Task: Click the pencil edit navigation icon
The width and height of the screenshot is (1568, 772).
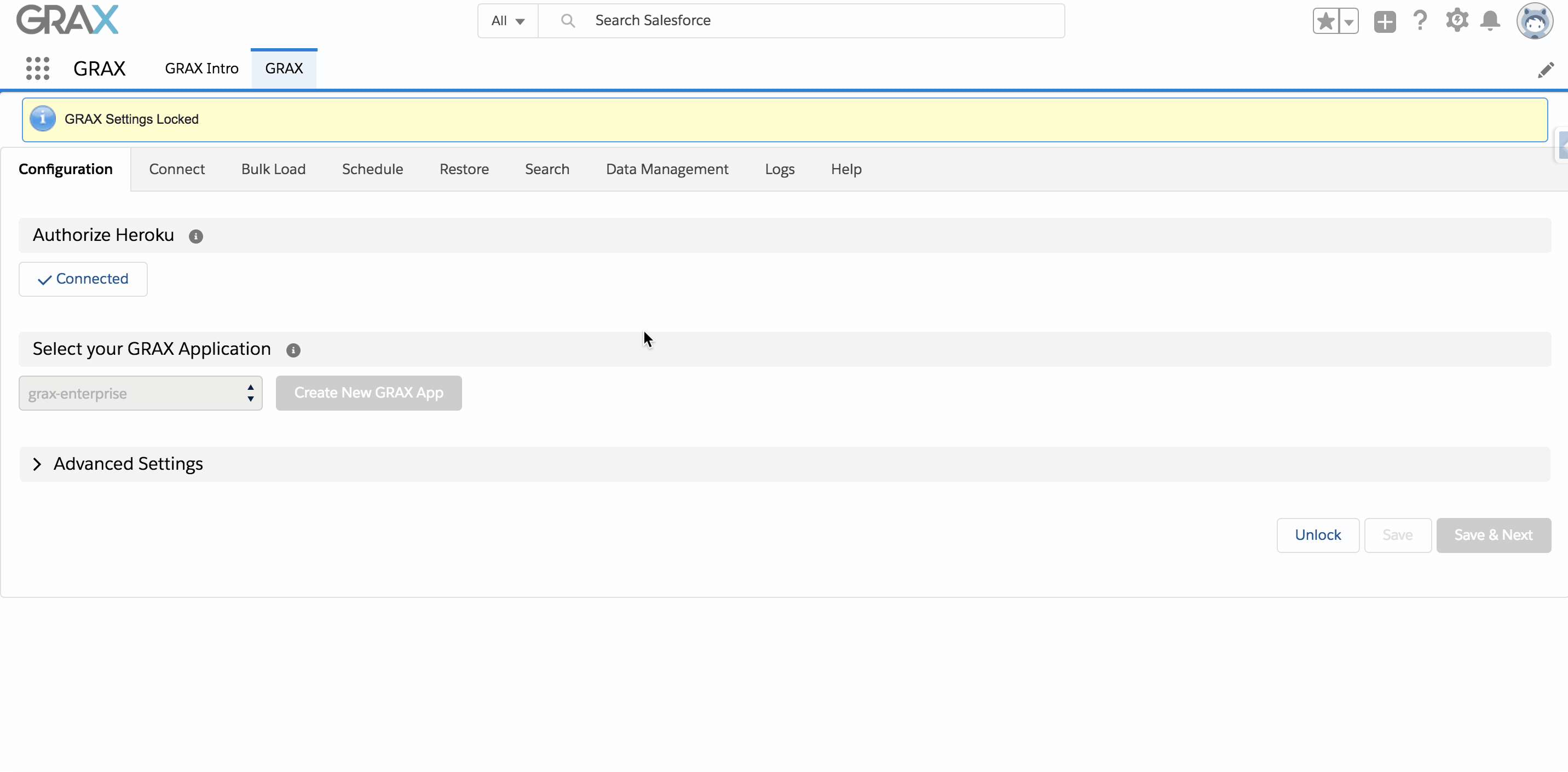Action: coord(1546,70)
